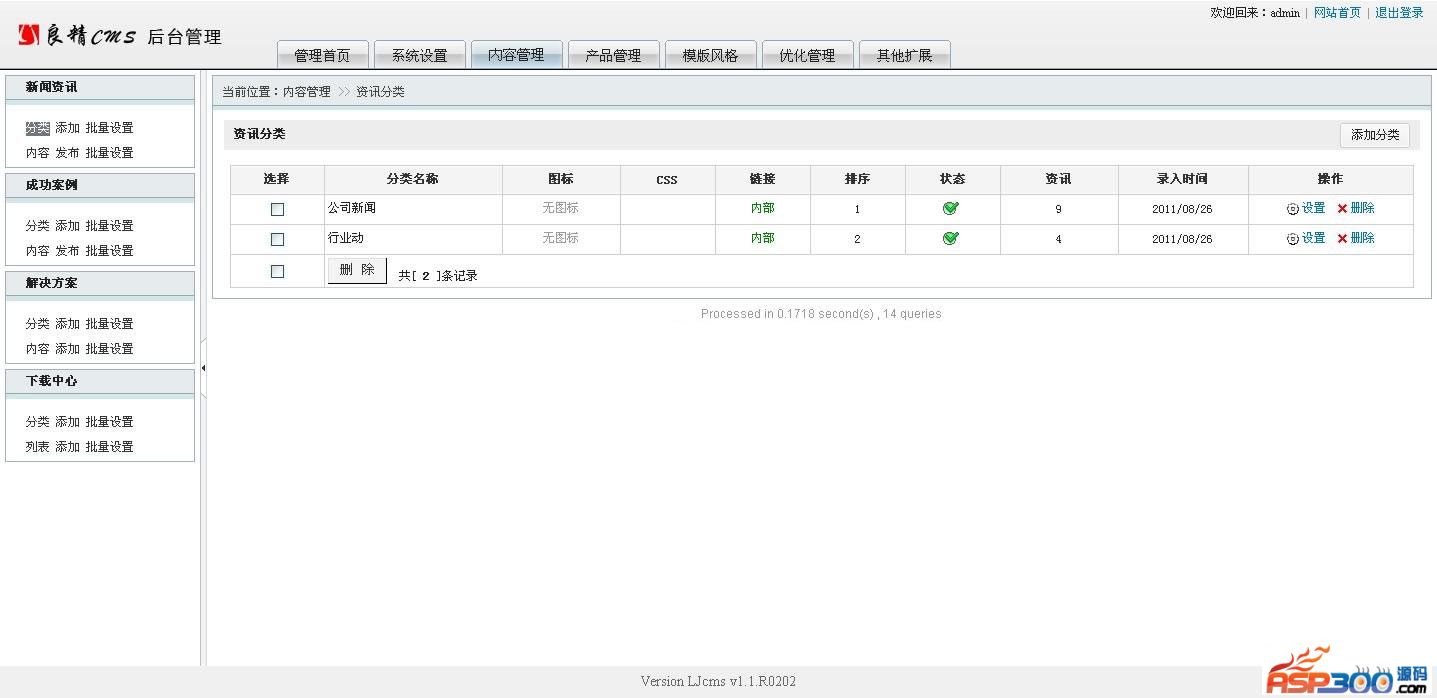Click 内容 under 解决方案

click(37, 349)
